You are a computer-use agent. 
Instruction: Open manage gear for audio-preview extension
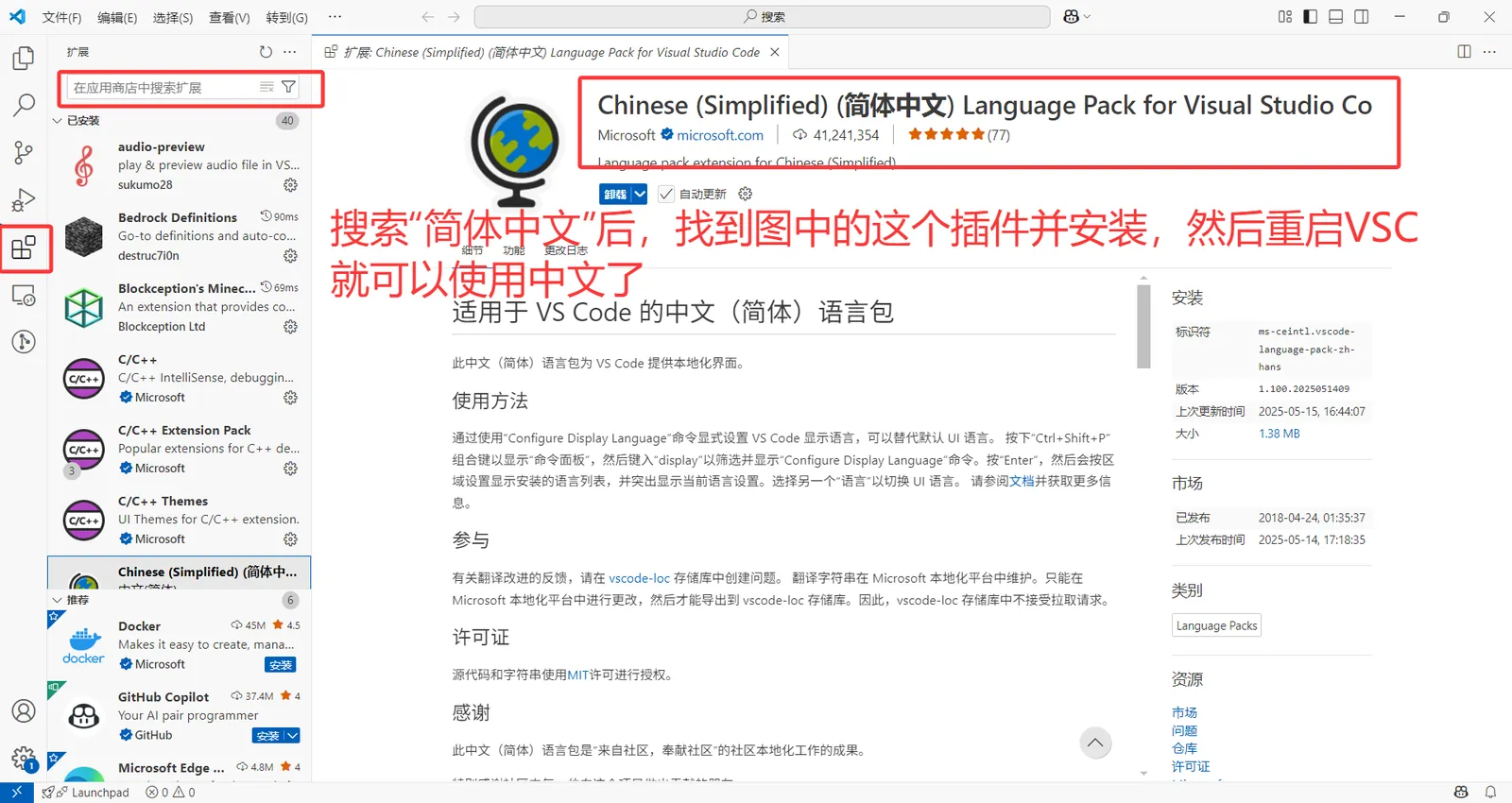(290, 185)
